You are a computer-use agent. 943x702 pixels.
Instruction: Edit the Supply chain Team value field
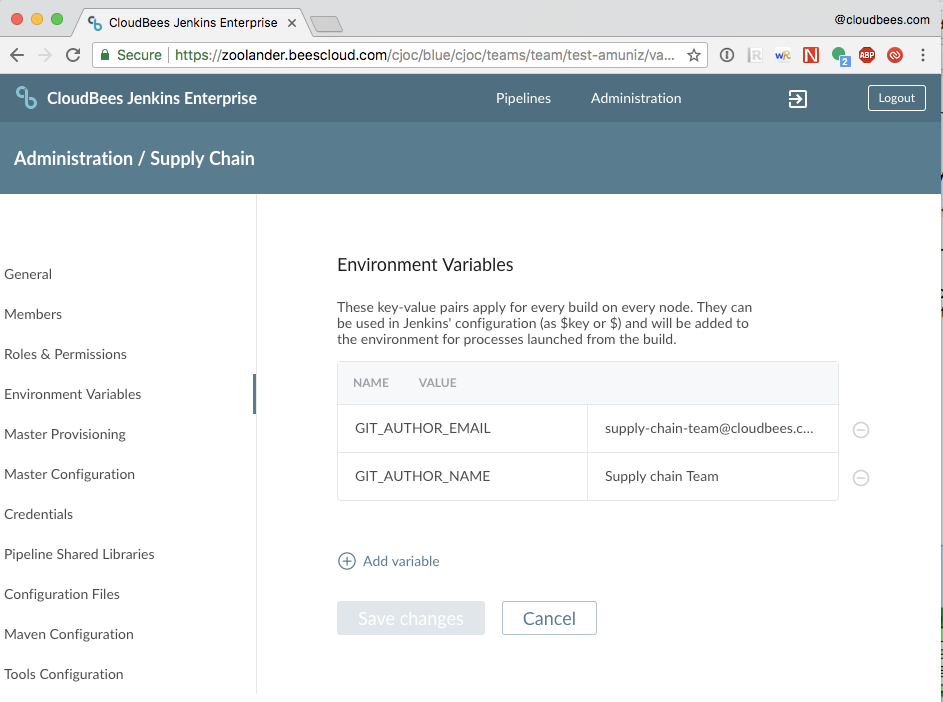coord(713,476)
